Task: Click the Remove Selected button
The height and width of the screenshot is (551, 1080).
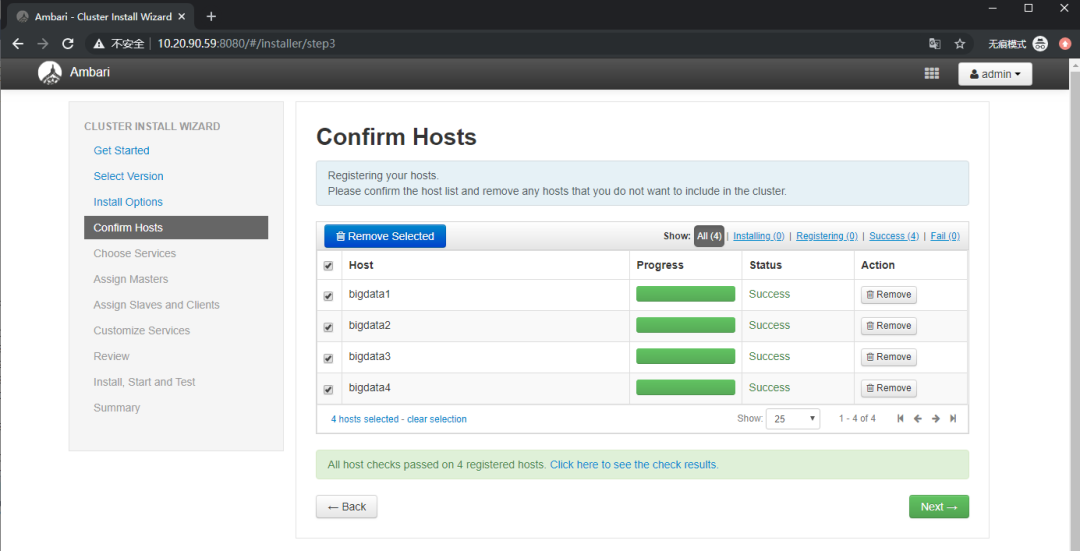Action: [x=385, y=236]
